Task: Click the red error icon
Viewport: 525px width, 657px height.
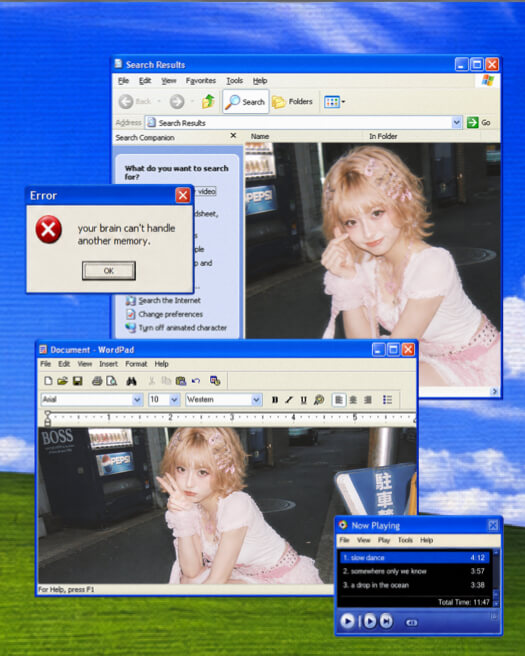Action: coord(49,229)
